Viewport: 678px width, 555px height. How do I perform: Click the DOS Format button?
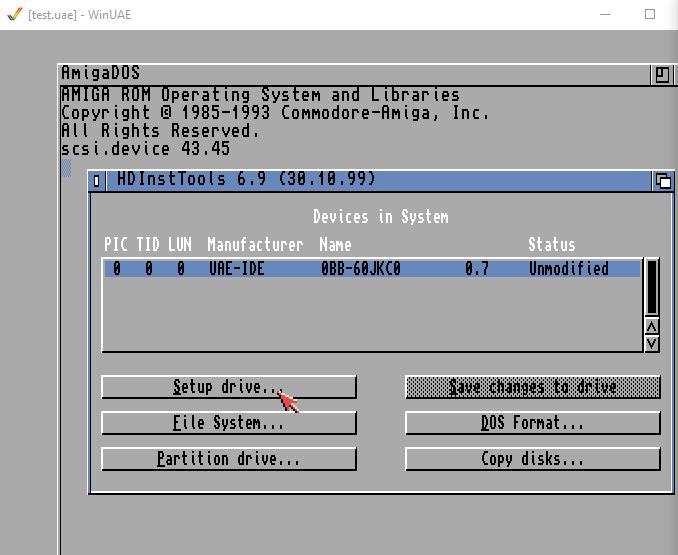coord(533,423)
